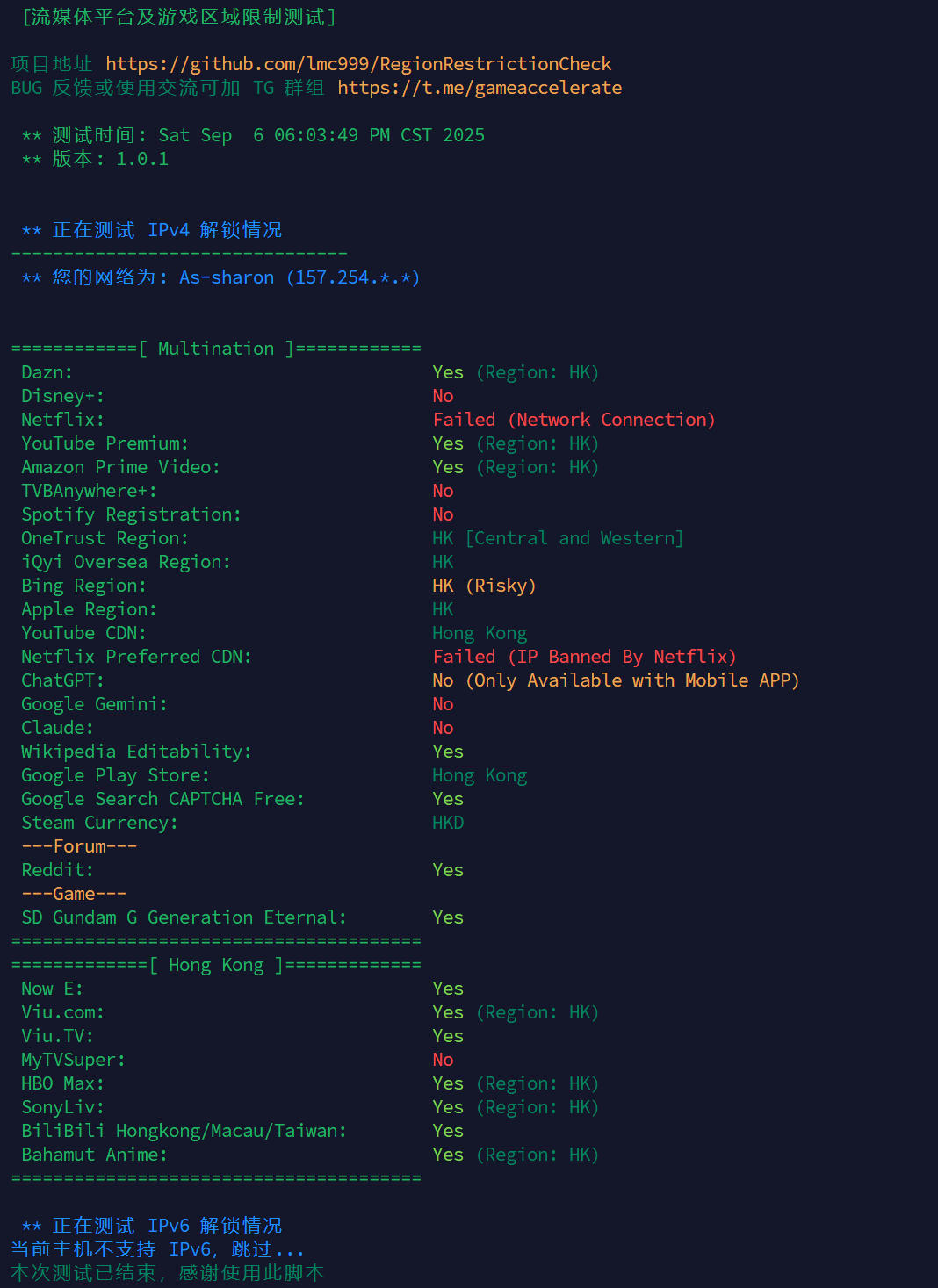This screenshot has width=938, height=1288.
Task: Click the 'MyTVSuper:' label
Action: pos(74,1060)
